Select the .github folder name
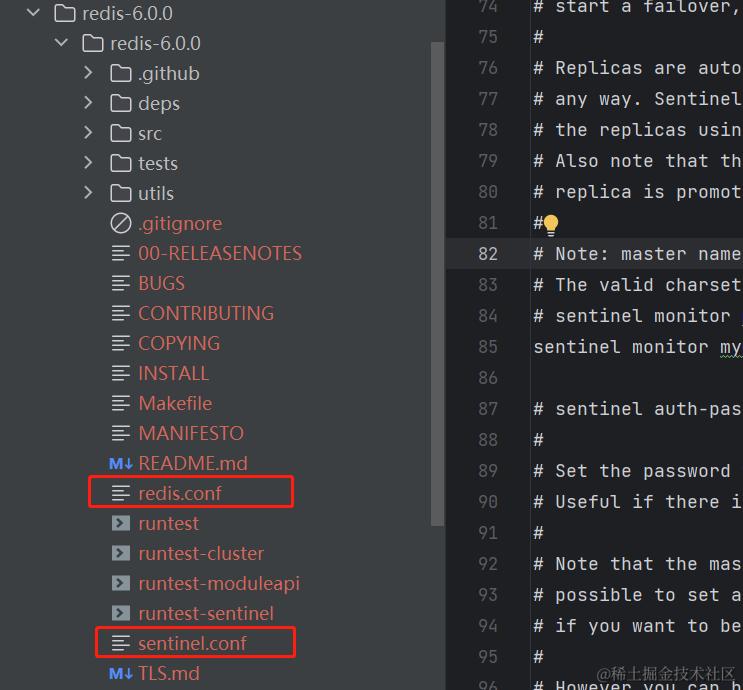The image size is (743, 690). click(x=169, y=73)
